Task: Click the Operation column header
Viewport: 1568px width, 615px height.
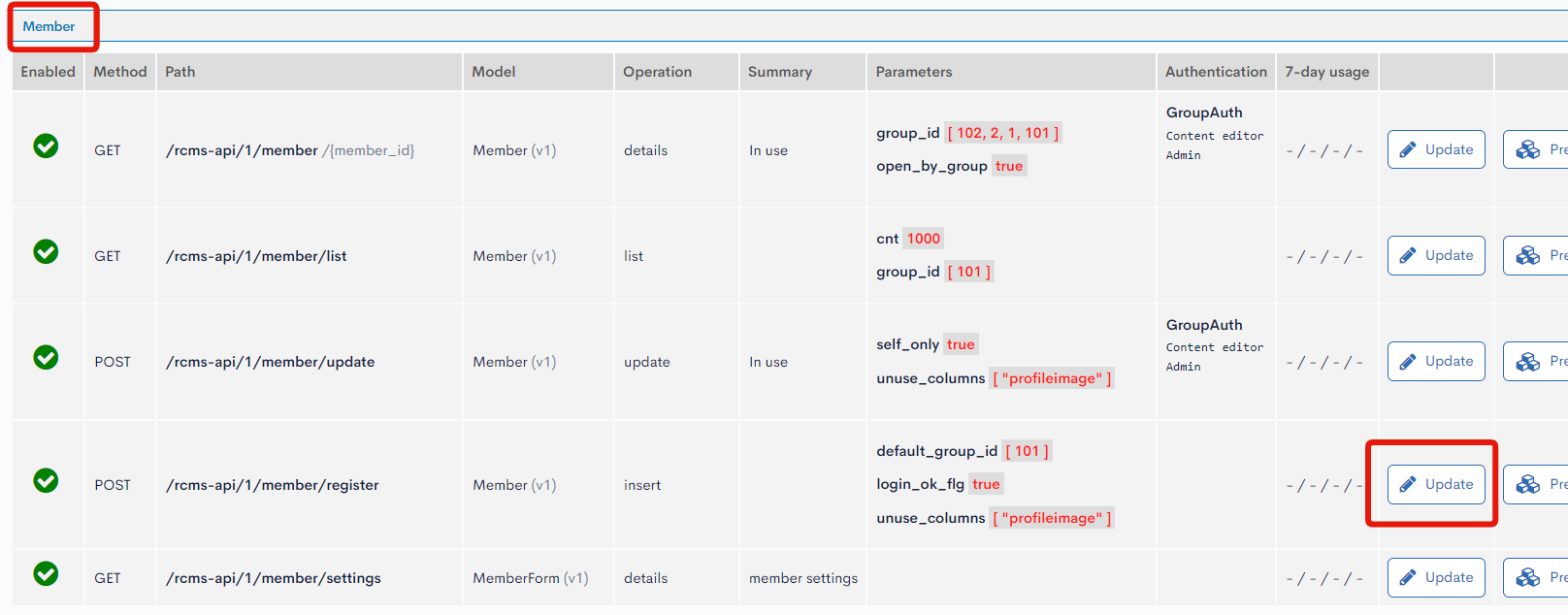Action: tap(677, 72)
